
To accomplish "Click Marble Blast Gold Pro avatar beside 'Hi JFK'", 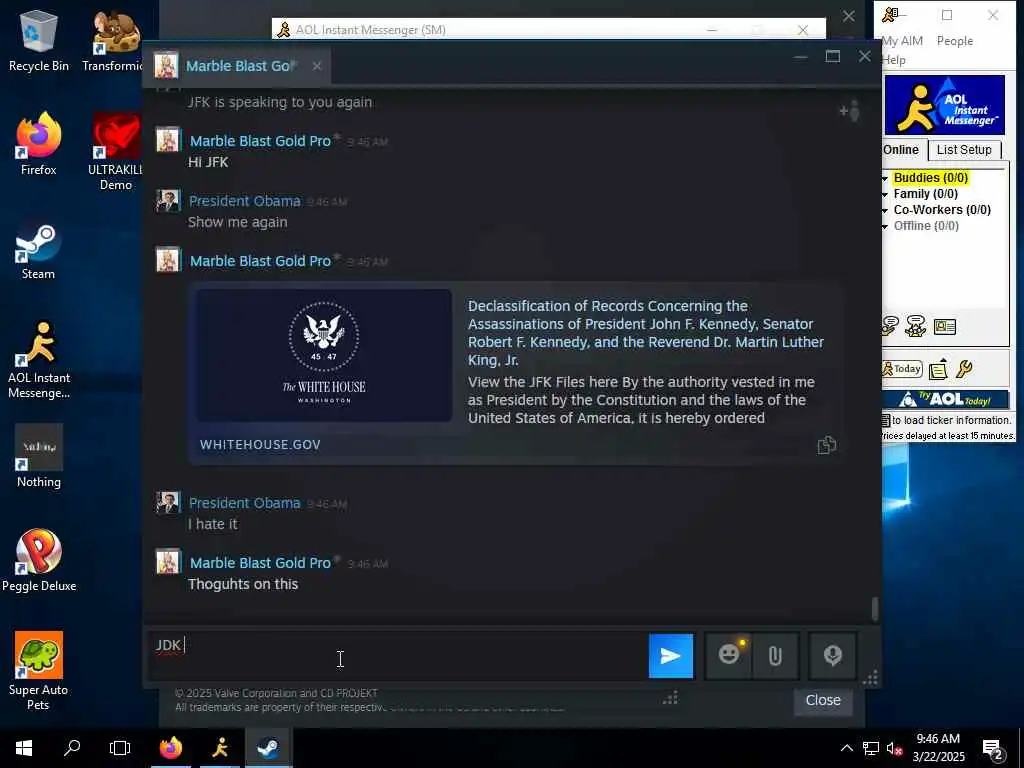I will pyautogui.click(x=168, y=140).
